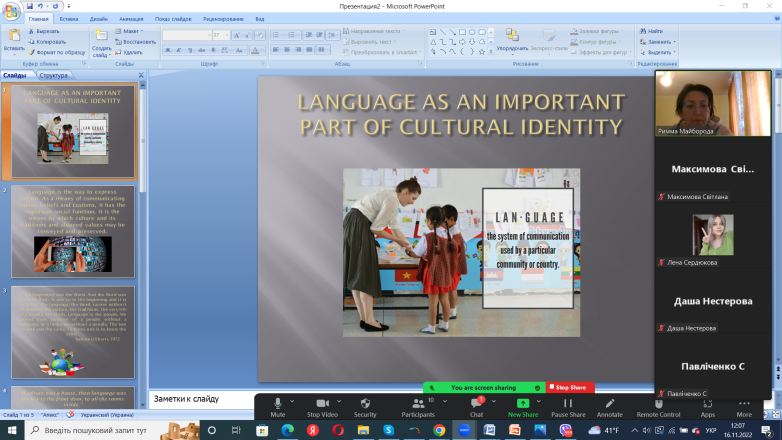Click Zoom Annotate pencil icon
Image resolution: width=782 pixels, height=440 pixels.
(x=609, y=403)
